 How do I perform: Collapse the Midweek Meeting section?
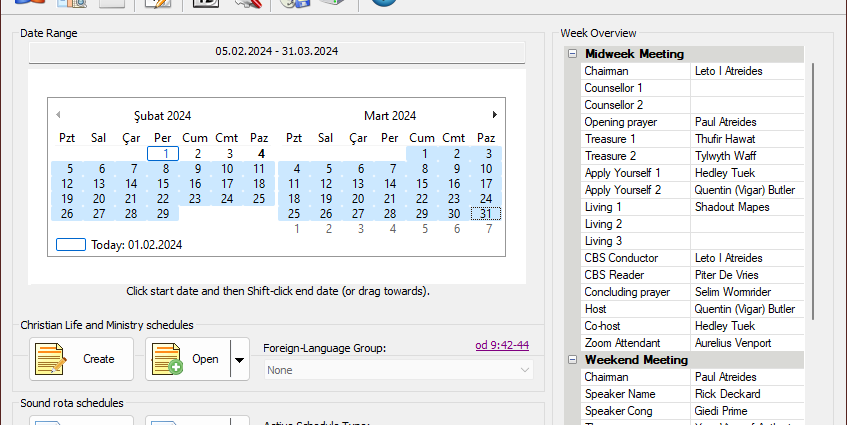point(573,54)
